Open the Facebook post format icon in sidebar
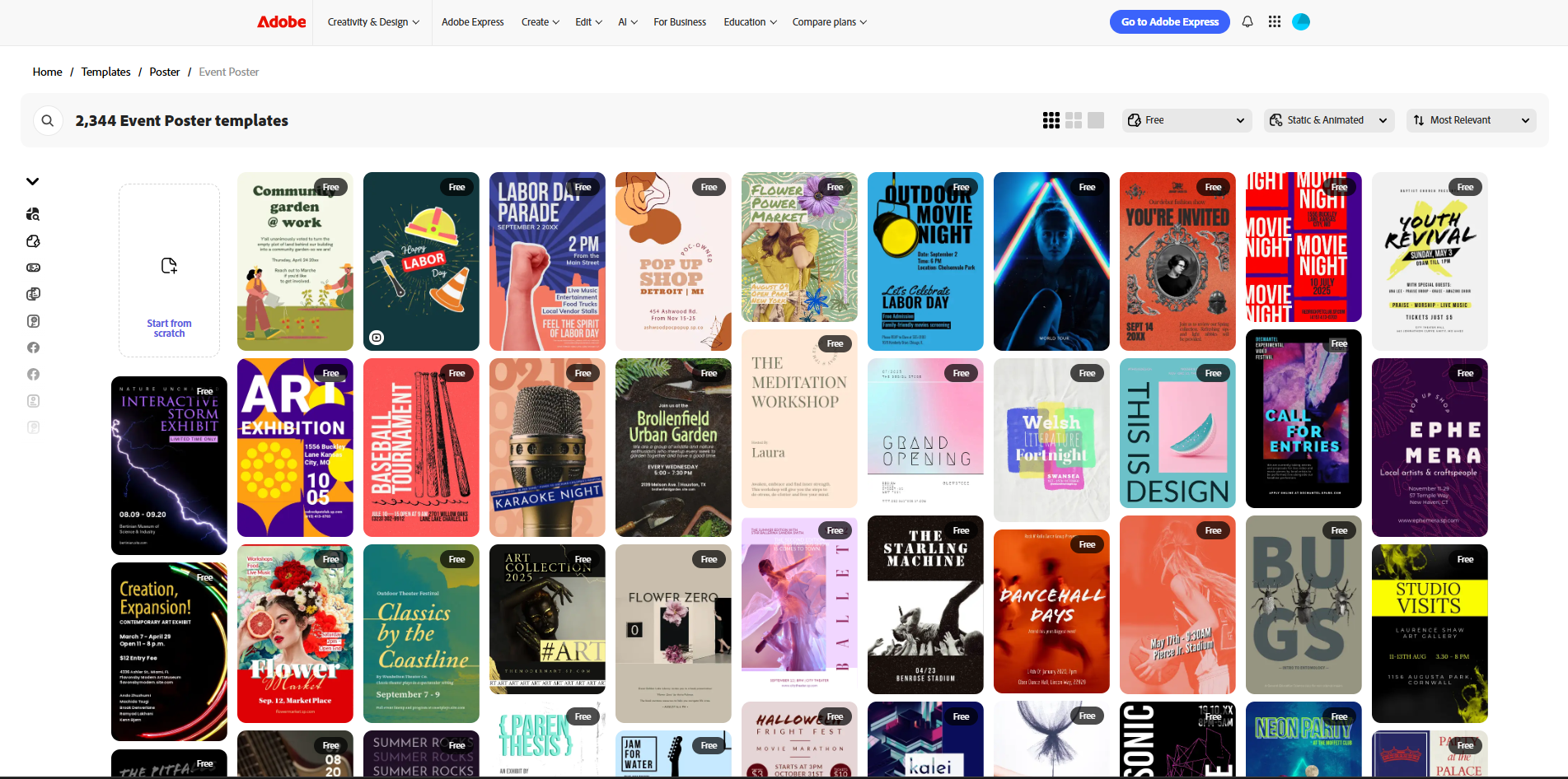The width and height of the screenshot is (1568, 779). click(x=33, y=347)
